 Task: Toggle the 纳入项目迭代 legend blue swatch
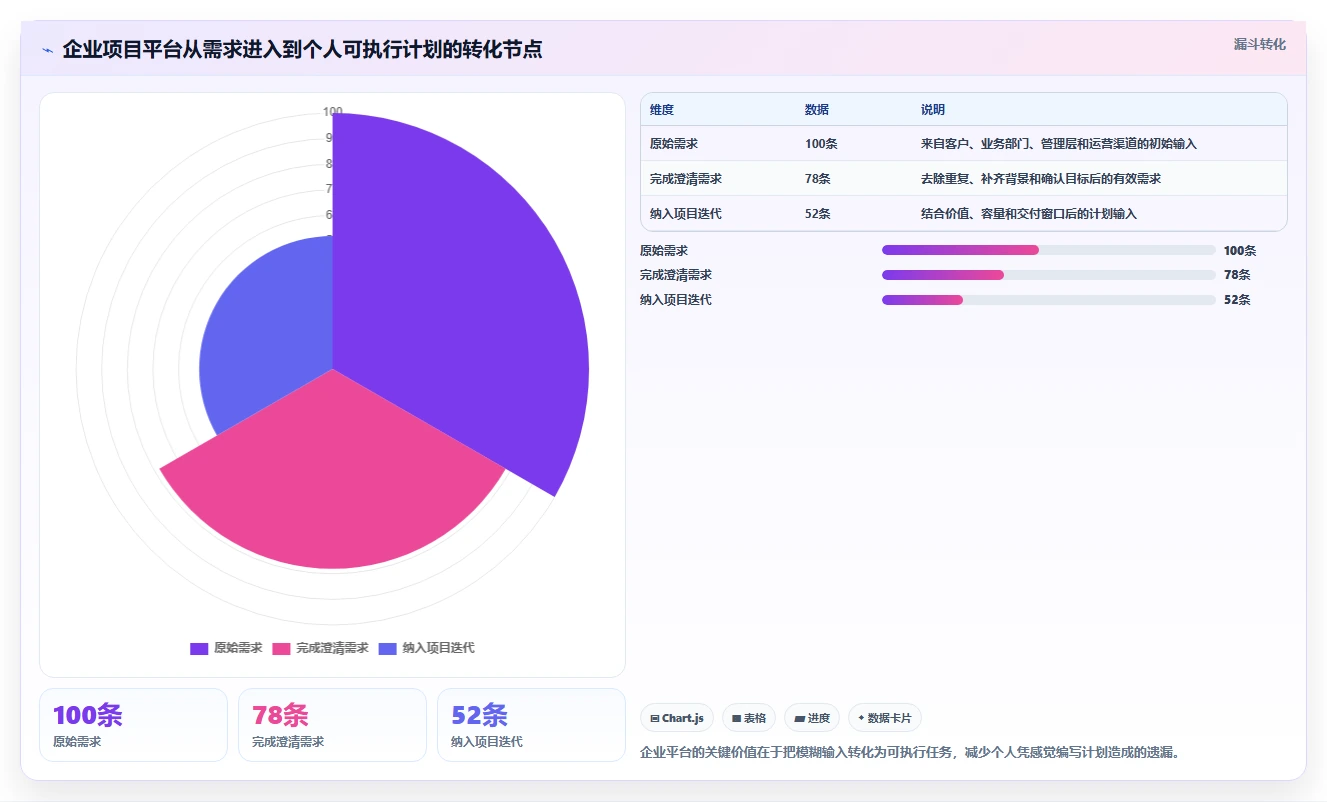pos(388,648)
